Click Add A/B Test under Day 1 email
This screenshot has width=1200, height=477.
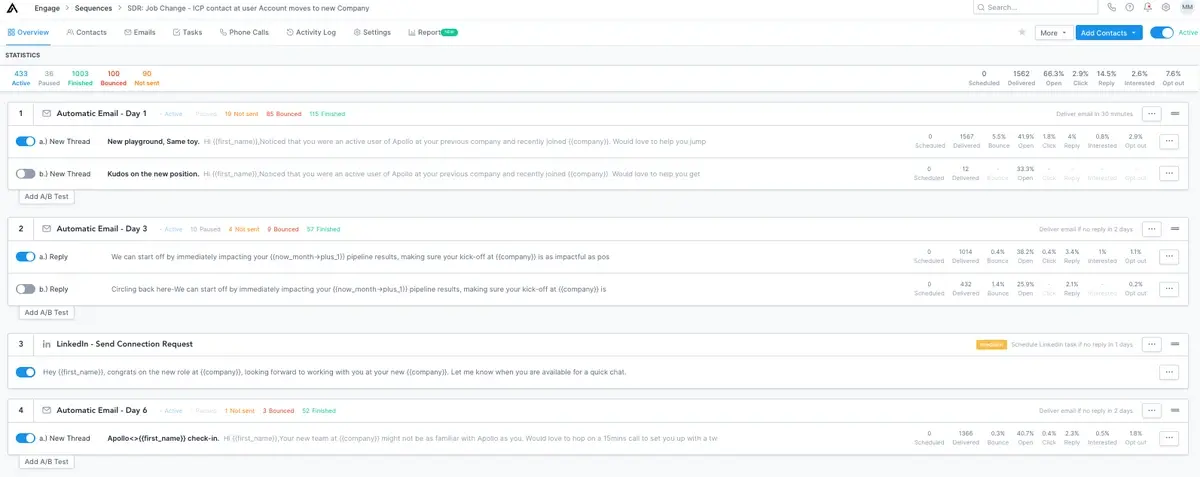(x=47, y=197)
